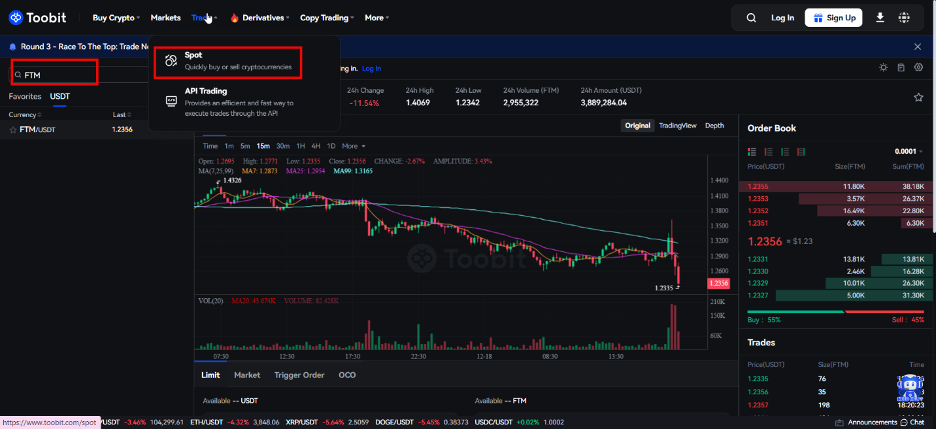Click the 1.2355 ask price row
The width and height of the screenshot is (936, 430).
[837, 187]
